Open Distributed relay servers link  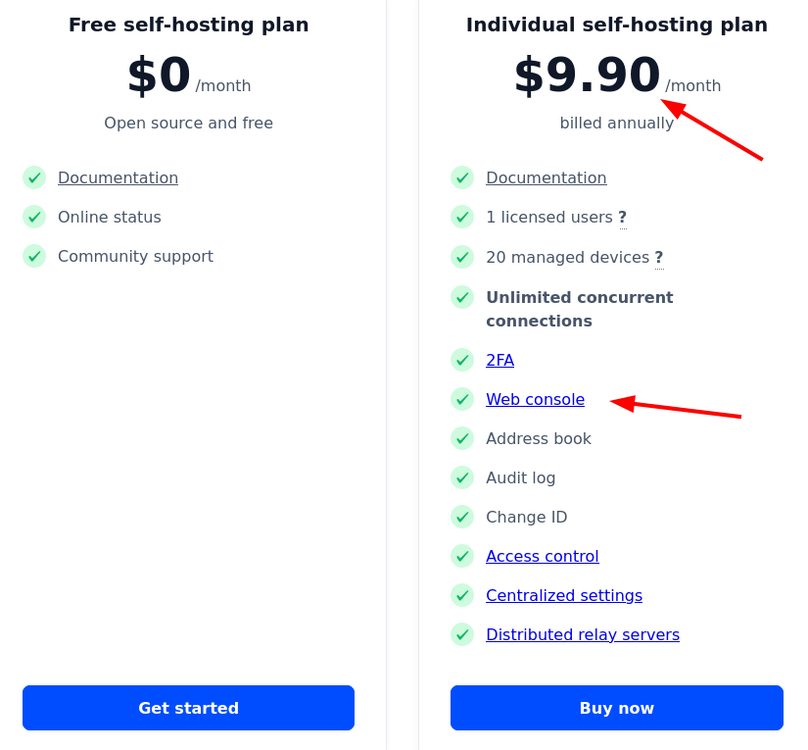(583, 635)
